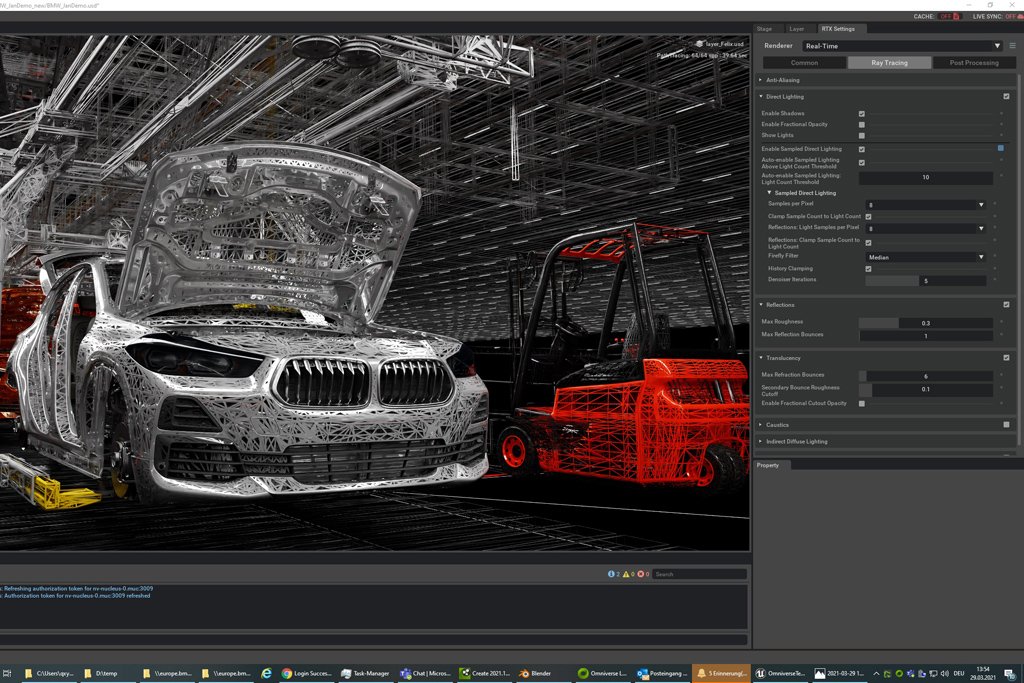Disable the Enable Shadows checkbox

(861, 114)
